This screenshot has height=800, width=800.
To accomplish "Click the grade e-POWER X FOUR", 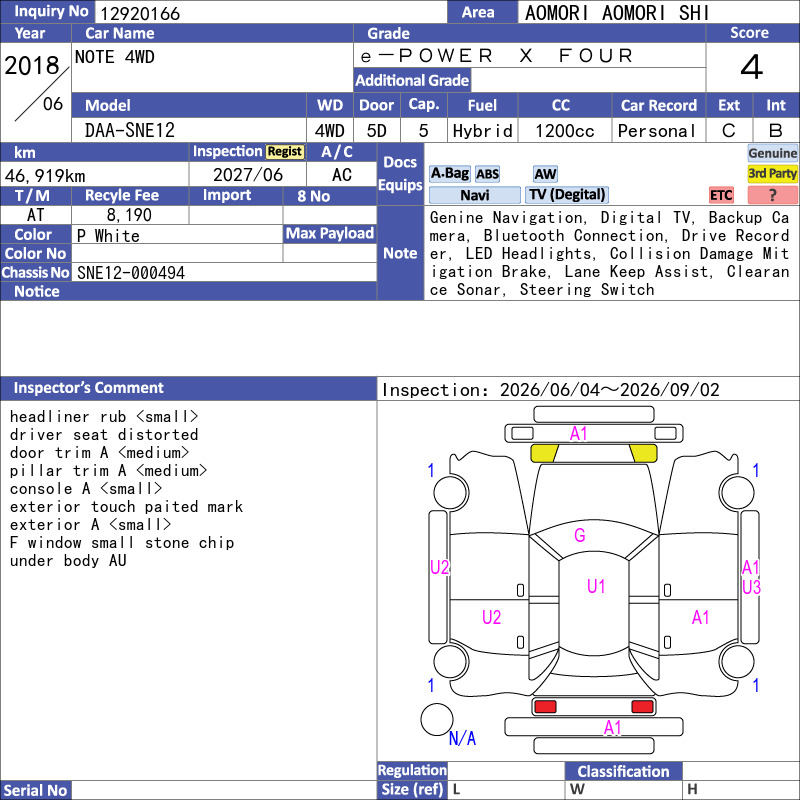I will (496, 56).
